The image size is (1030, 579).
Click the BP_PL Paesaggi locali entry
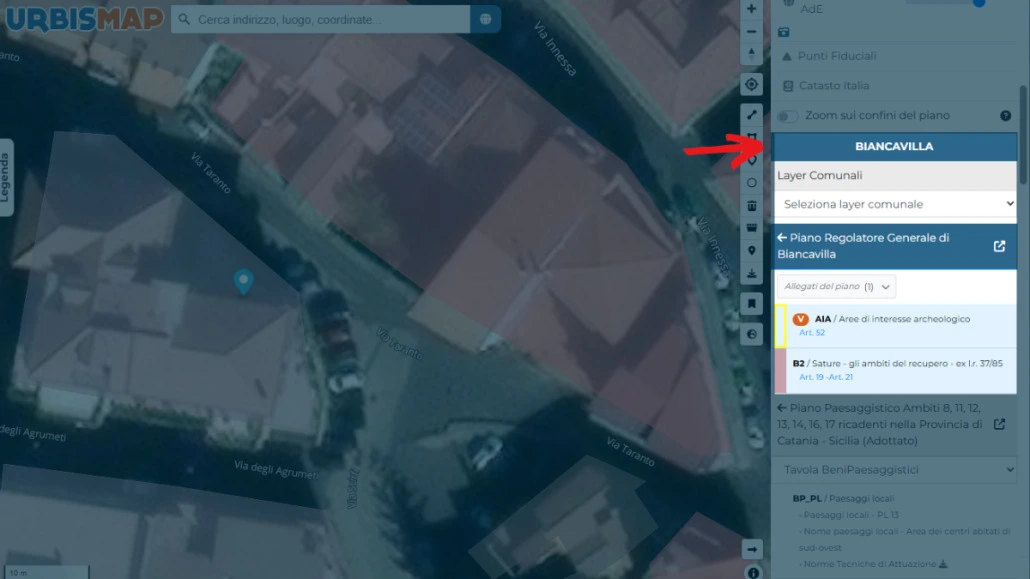tap(843, 498)
